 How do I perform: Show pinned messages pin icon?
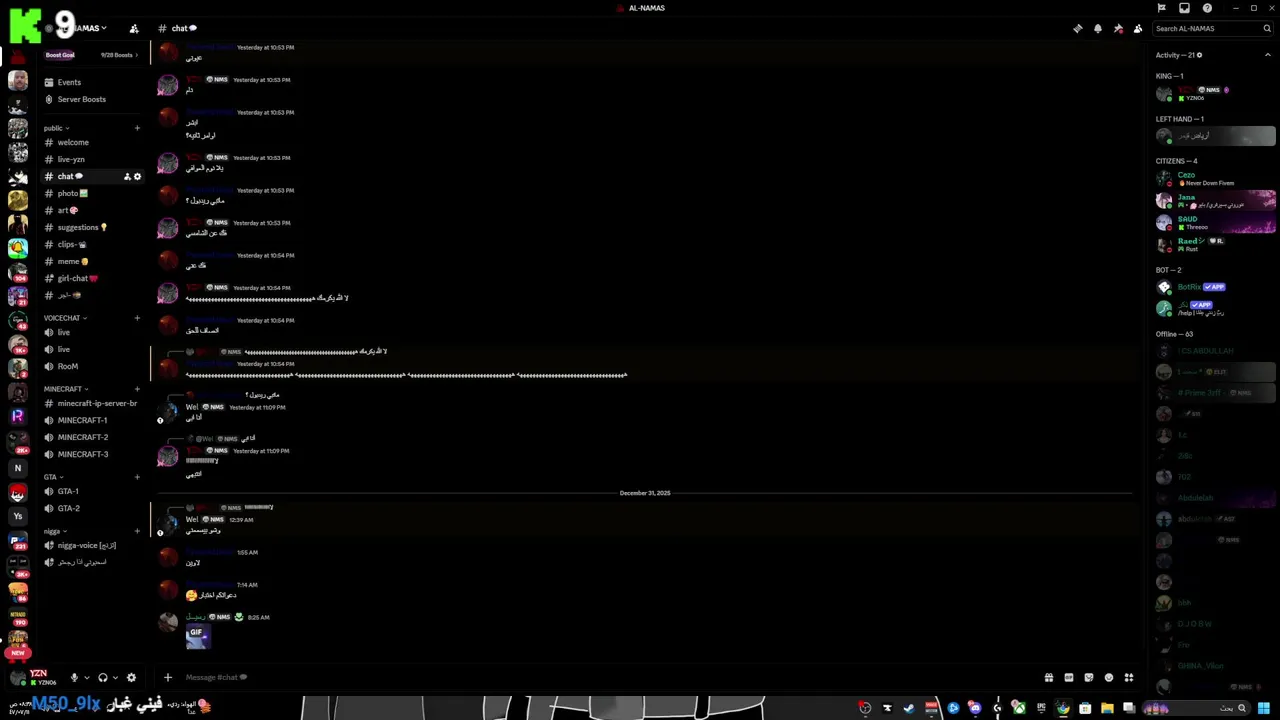click(x=1118, y=28)
